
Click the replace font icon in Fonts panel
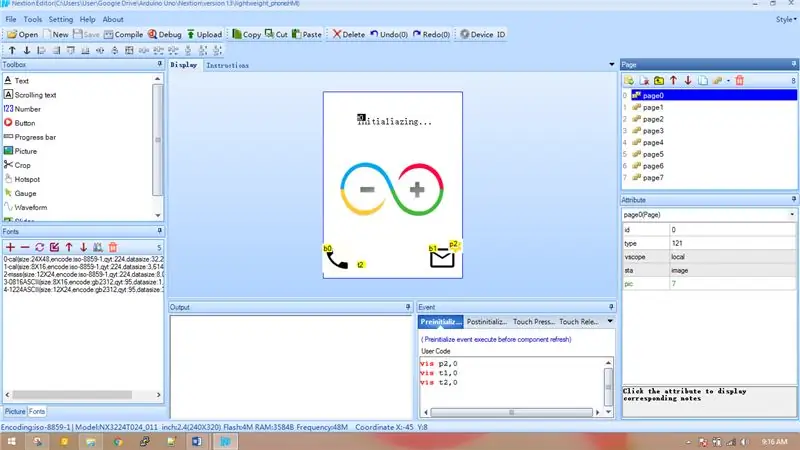[39, 247]
